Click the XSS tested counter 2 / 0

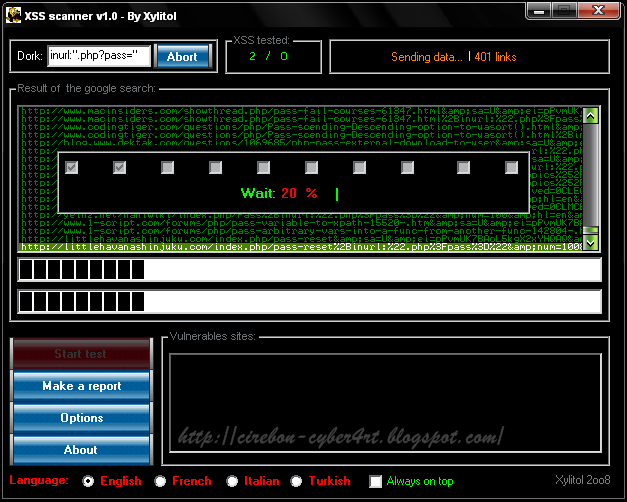[268, 56]
